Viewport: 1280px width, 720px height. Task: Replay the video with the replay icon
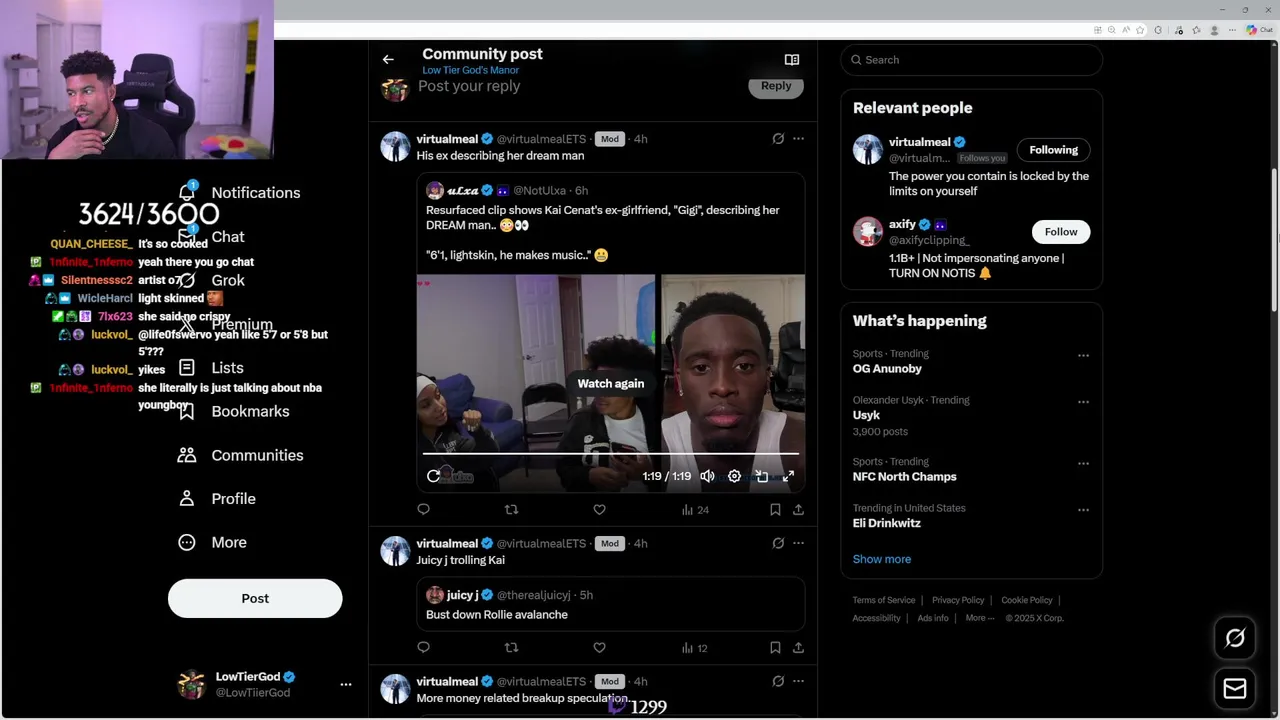point(433,476)
